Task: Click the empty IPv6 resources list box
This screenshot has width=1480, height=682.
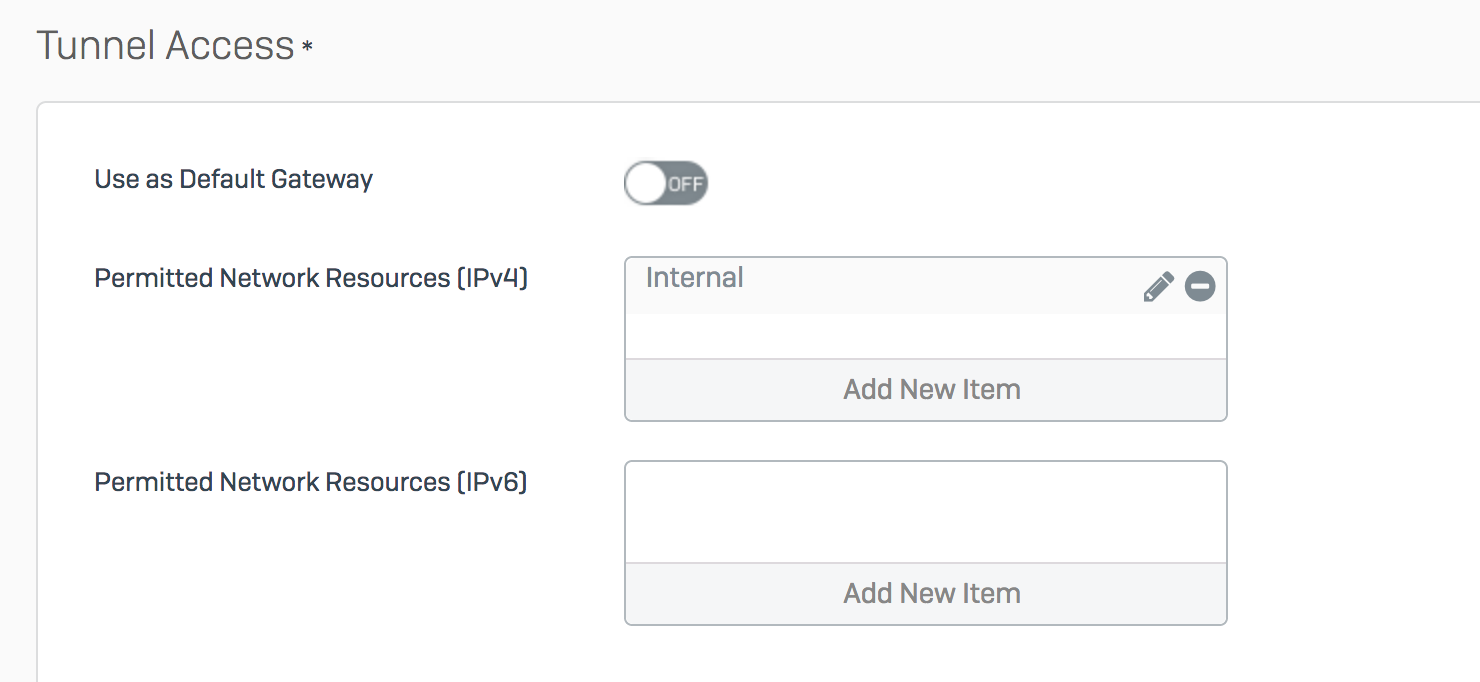Action: click(x=926, y=512)
